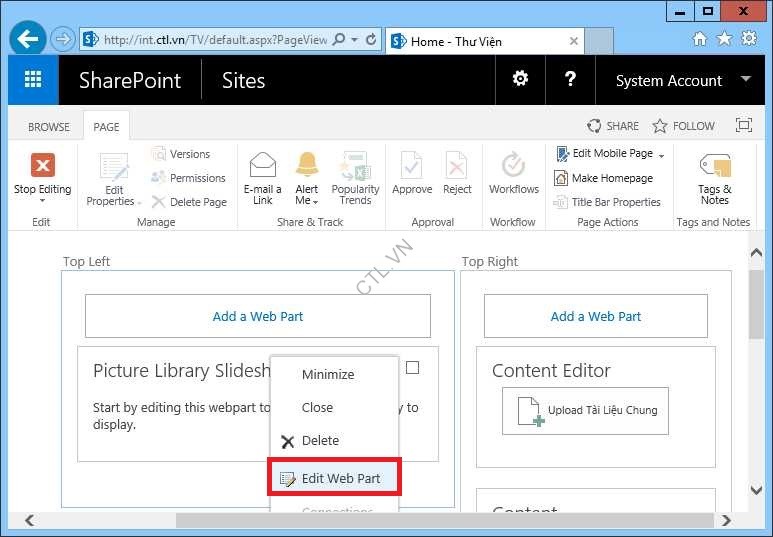Open the settings gear menu

coord(520,80)
